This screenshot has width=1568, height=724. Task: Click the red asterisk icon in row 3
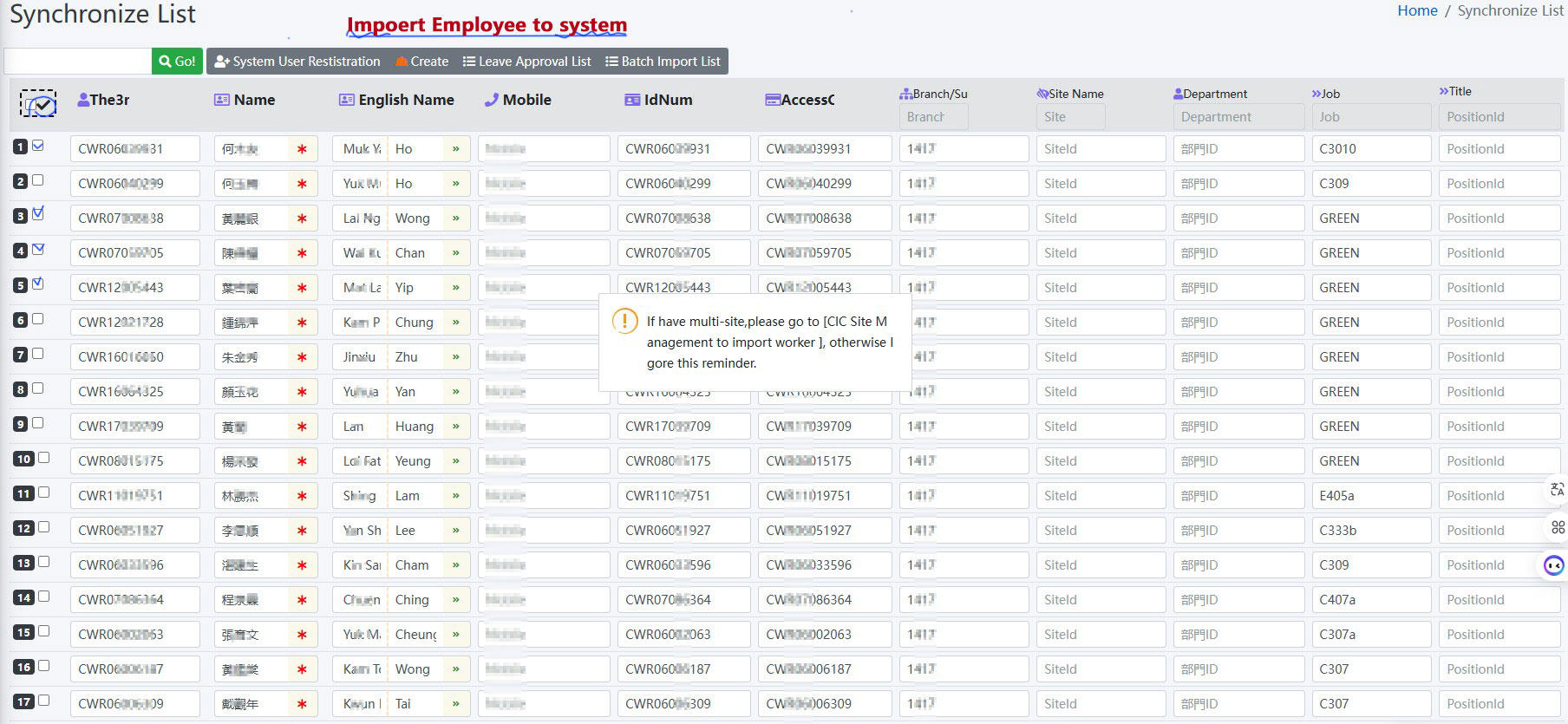coord(302,219)
